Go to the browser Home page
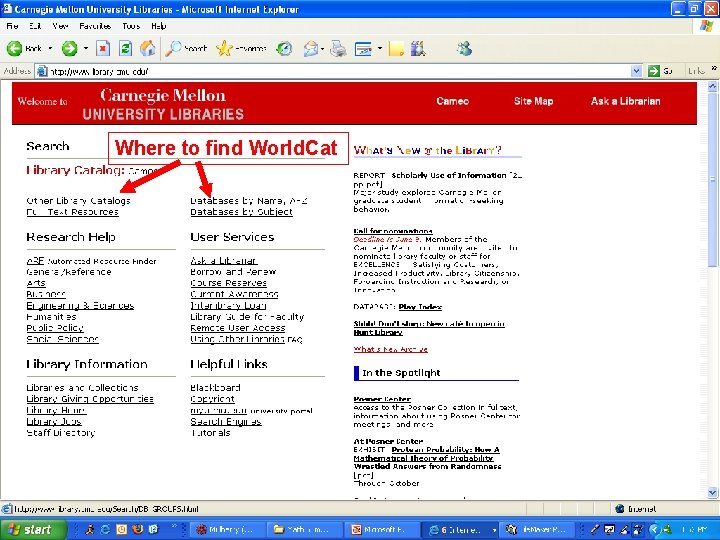720x540 pixels. tap(147, 48)
